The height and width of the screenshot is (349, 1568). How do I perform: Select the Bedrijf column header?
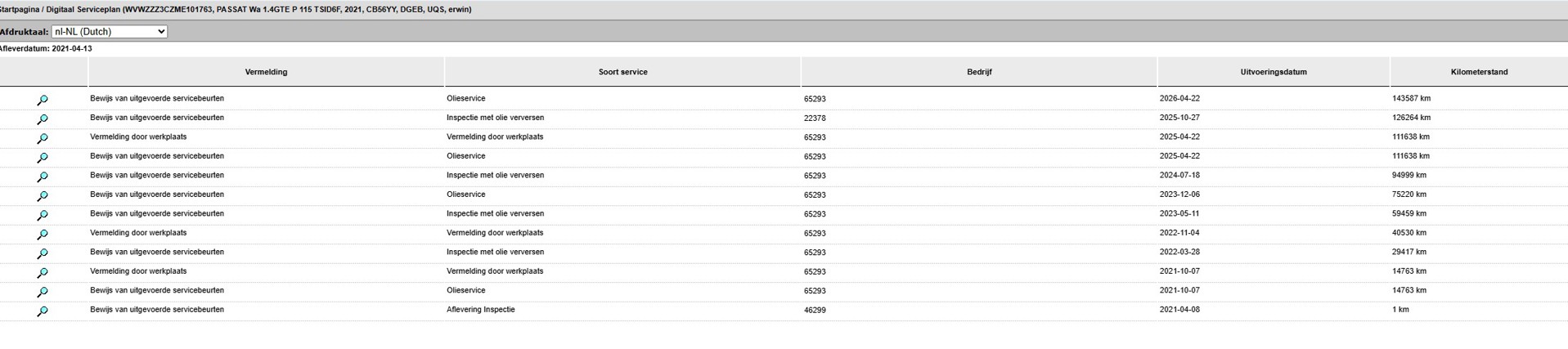tap(979, 72)
